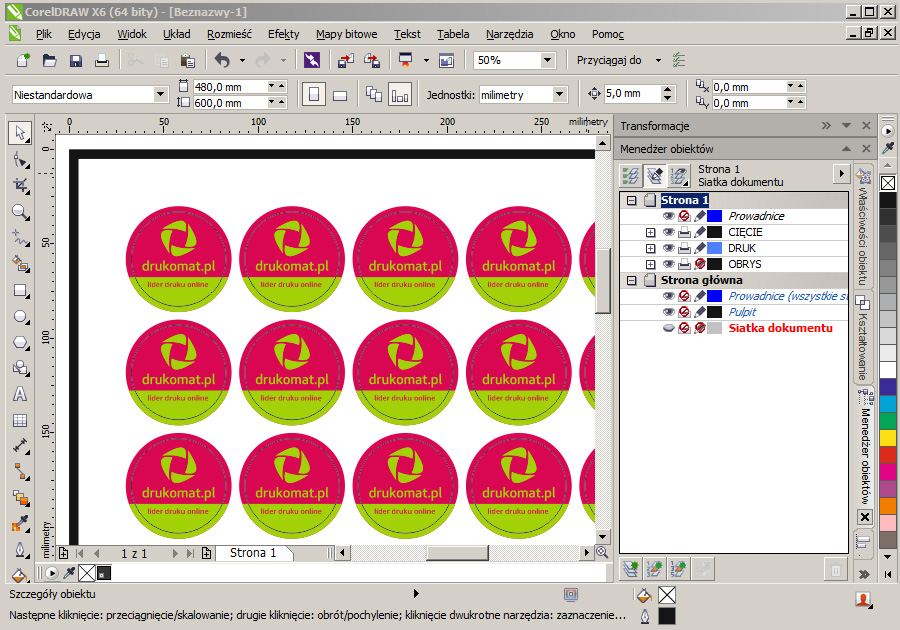Print the document
Screen dimensions: 900x630
click(102, 60)
